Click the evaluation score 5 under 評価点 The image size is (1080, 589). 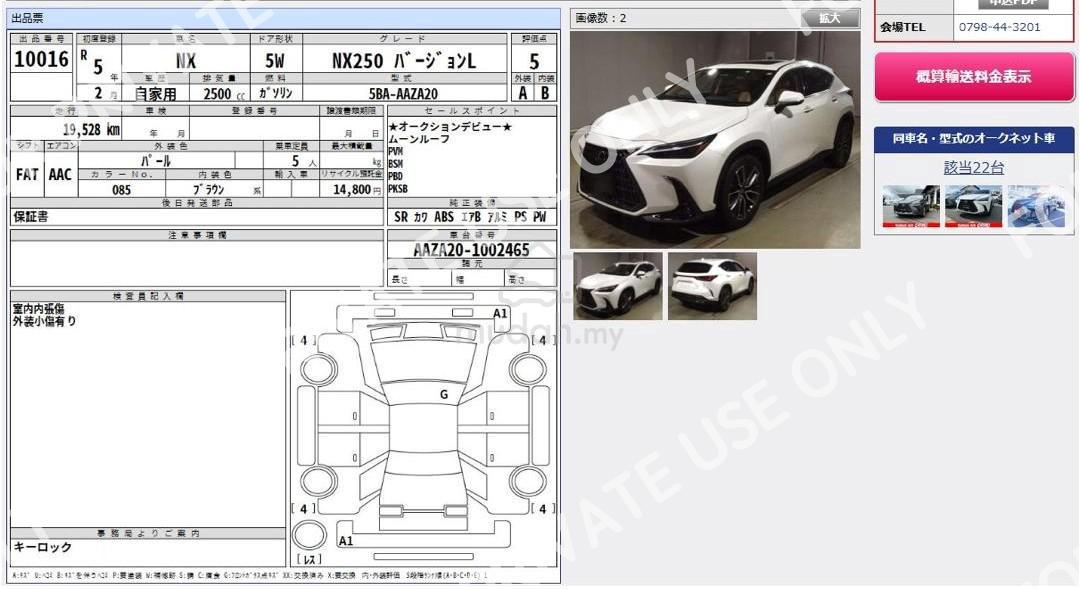tap(534, 61)
